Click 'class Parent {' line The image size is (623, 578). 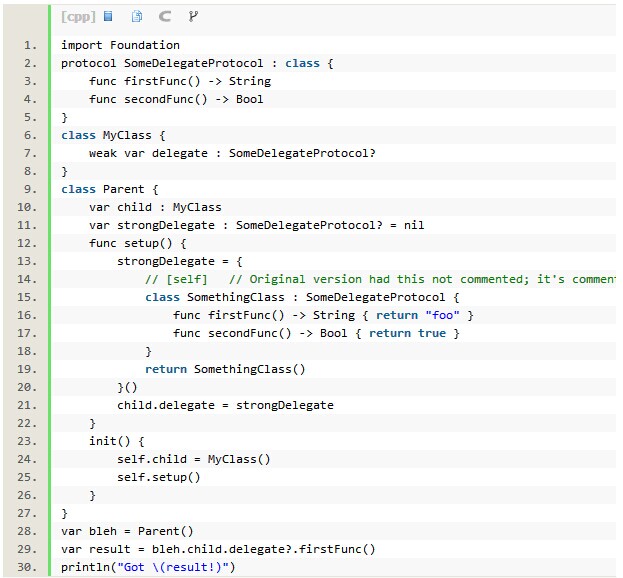coord(110,189)
